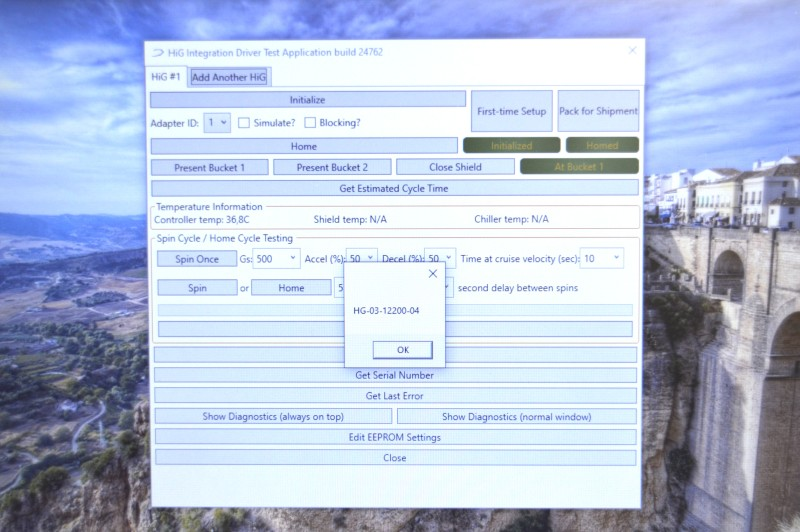
Task: Open Edit EEPROM Settings
Action: pos(394,437)
